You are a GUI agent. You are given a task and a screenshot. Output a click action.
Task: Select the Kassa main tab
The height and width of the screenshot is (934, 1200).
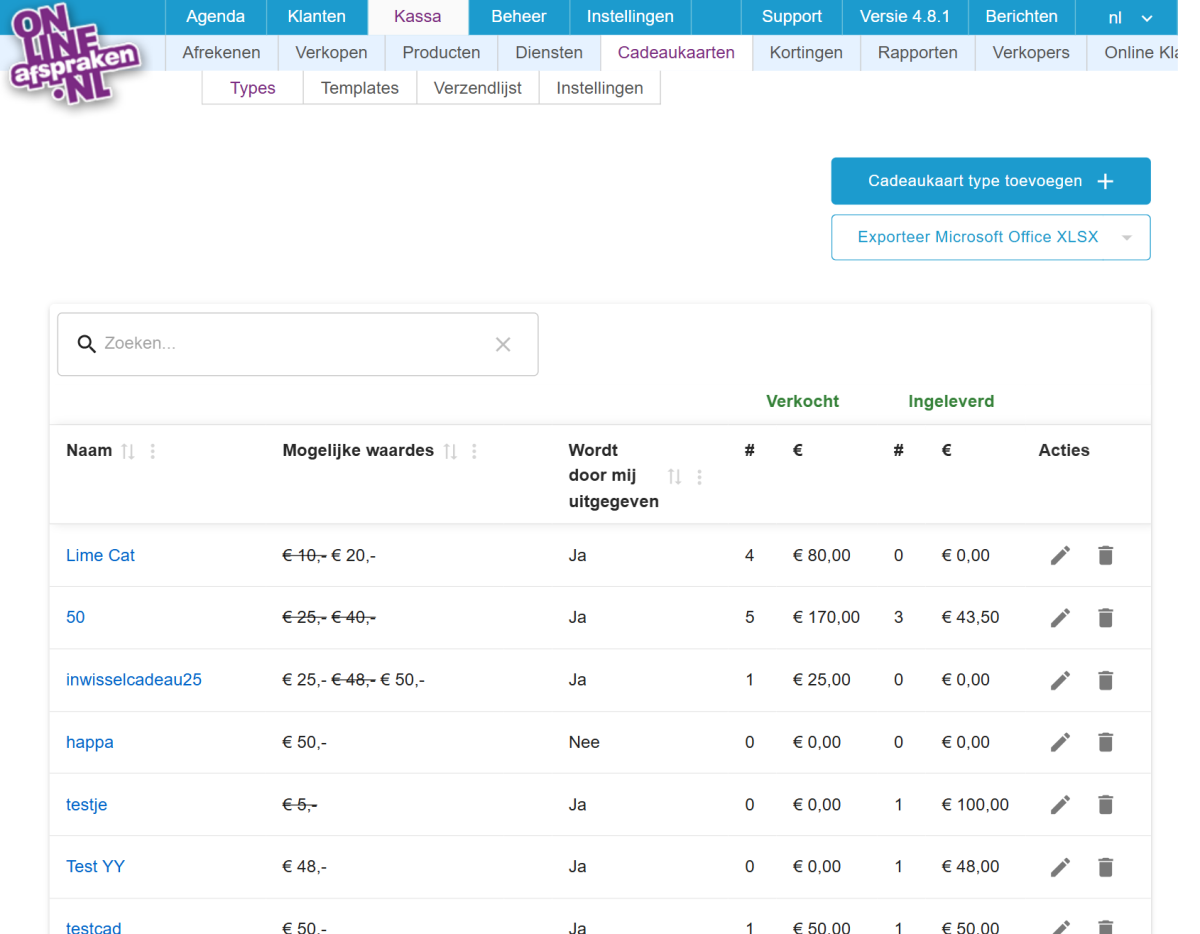(x=418, y=17)
